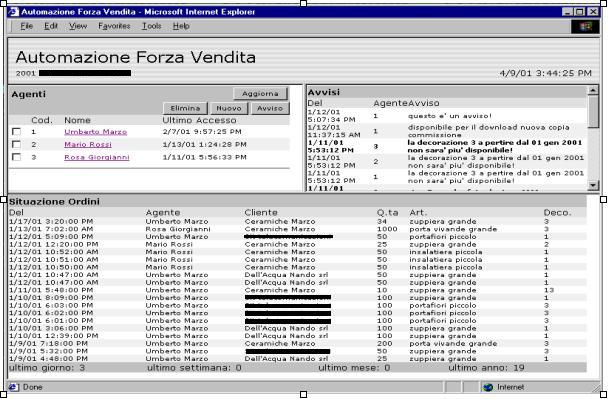Open the Umberto Marzo agent link

click(95, 132)
